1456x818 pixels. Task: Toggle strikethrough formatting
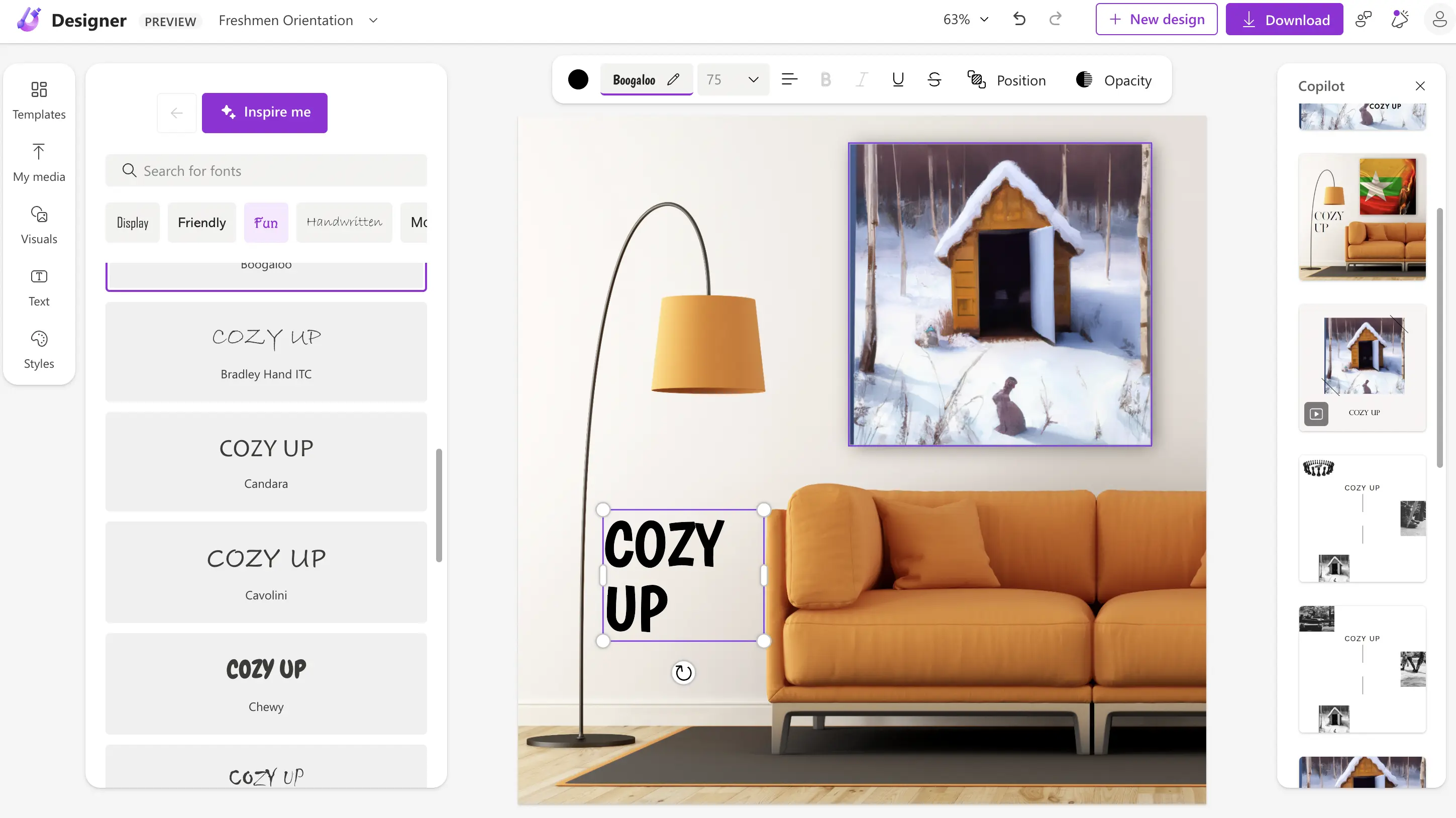tap(933, 80)
